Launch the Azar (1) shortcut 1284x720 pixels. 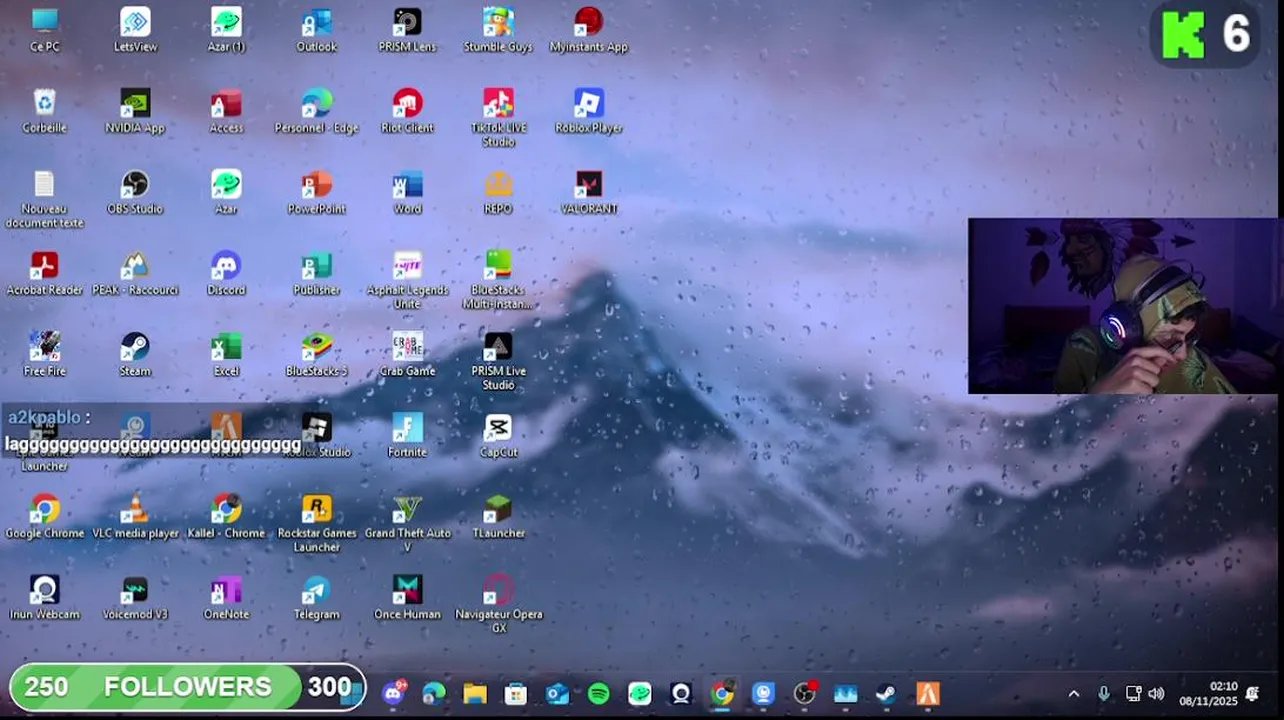click(226, 29)
